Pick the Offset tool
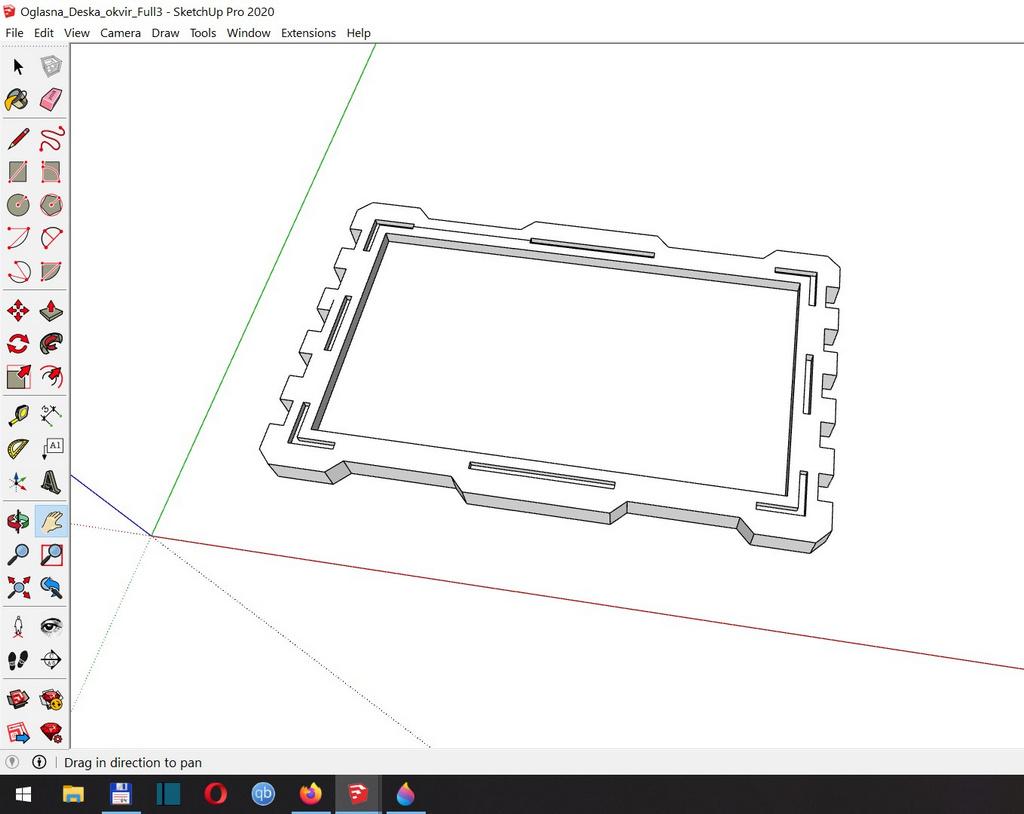Screen dimensions: 1024x814 coord(51,376)
